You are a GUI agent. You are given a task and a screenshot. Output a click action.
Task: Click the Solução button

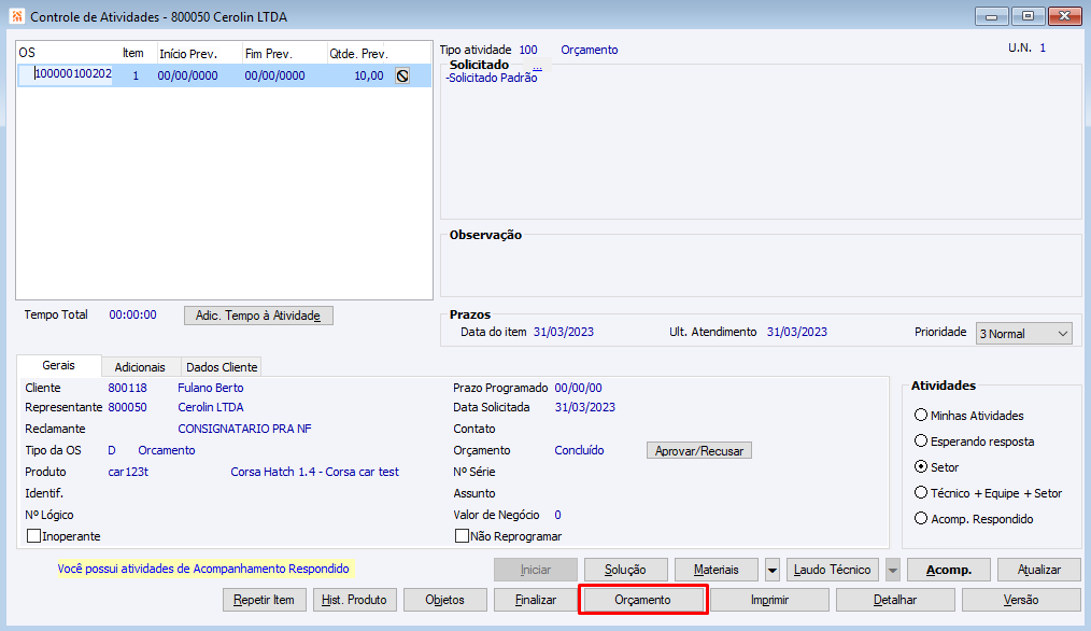[x=626, y=570]
